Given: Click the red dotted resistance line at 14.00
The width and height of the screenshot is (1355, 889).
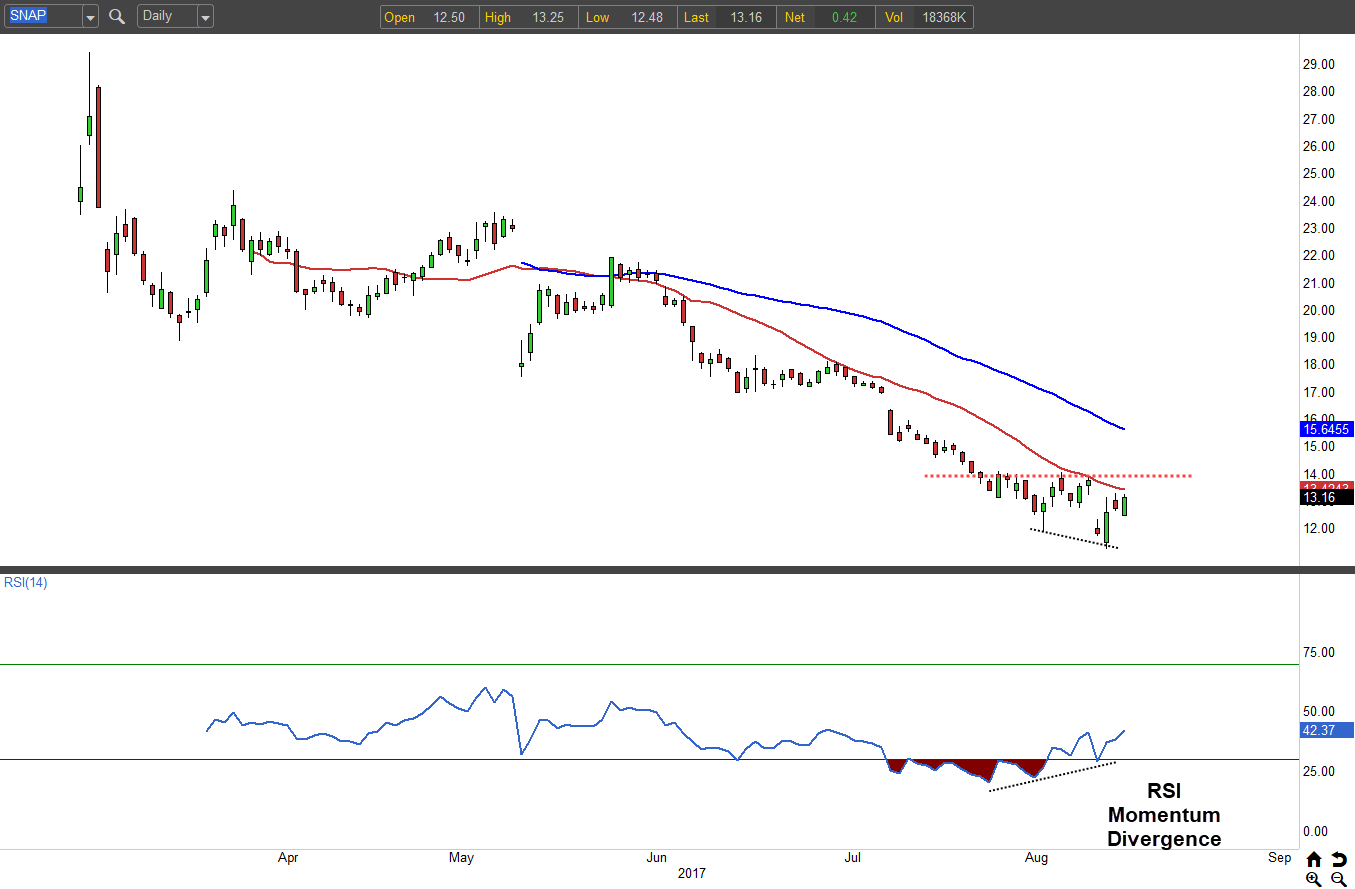Looking at the screenshot, I should coord(1150,475).
